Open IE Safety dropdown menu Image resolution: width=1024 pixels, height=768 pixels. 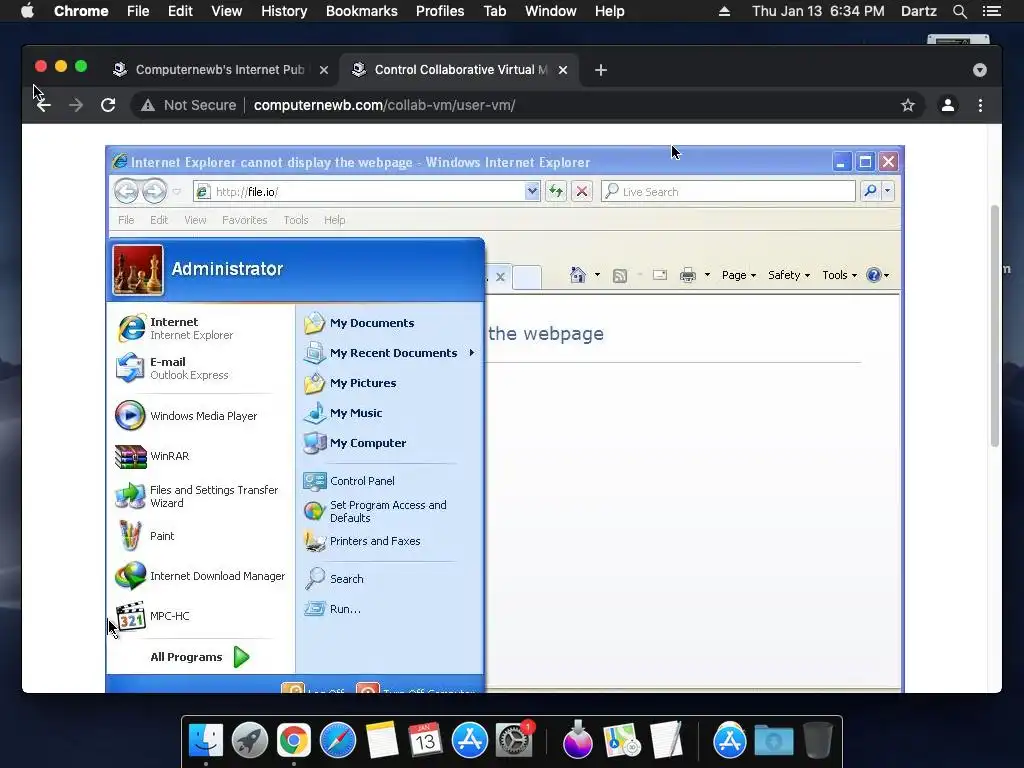tap(788, 275)
